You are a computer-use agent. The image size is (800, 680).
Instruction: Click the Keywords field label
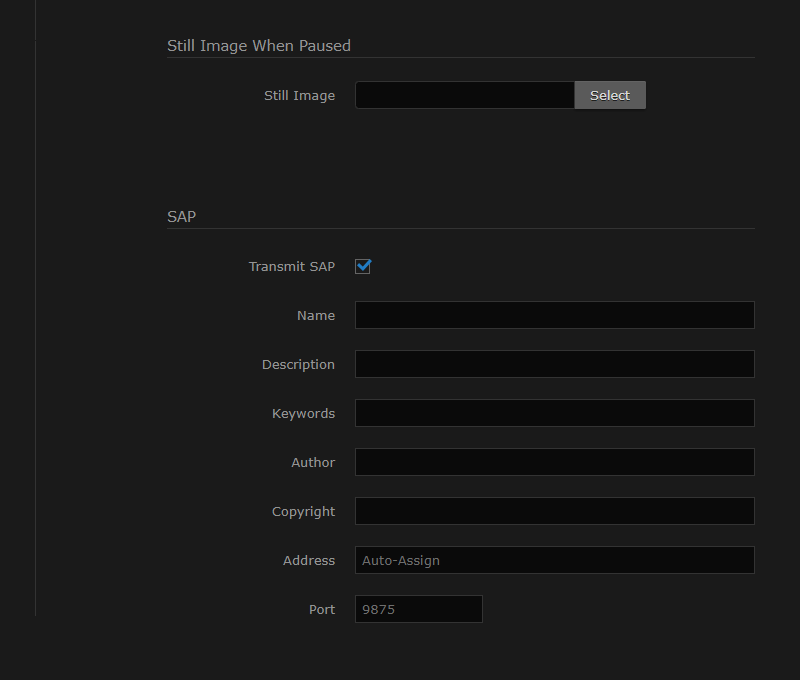[x=303, y=413]
